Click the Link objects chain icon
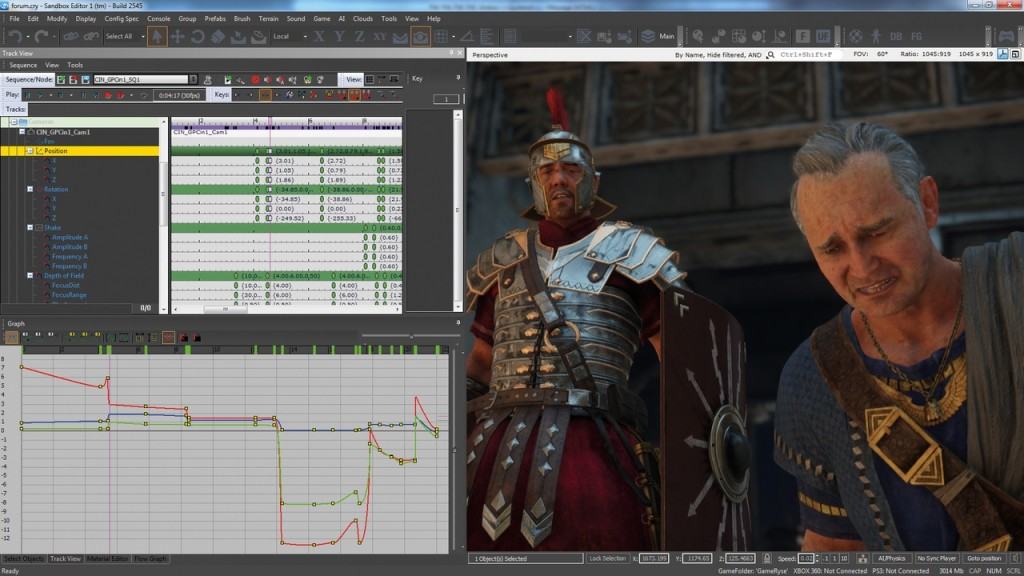This screenshot has width=1024, height=576. click(71, 37)
